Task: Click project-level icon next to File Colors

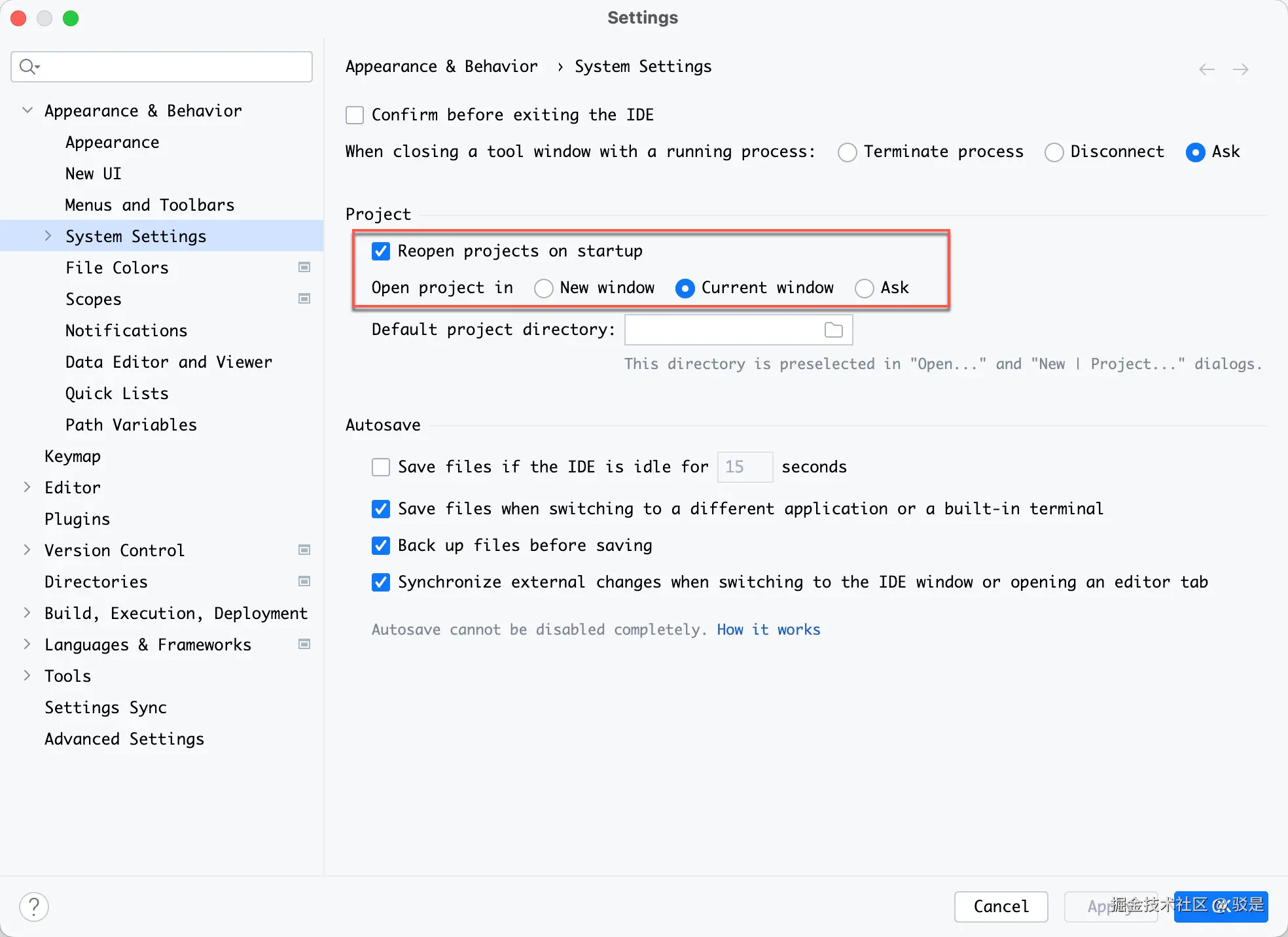Action: coord(304,267)
